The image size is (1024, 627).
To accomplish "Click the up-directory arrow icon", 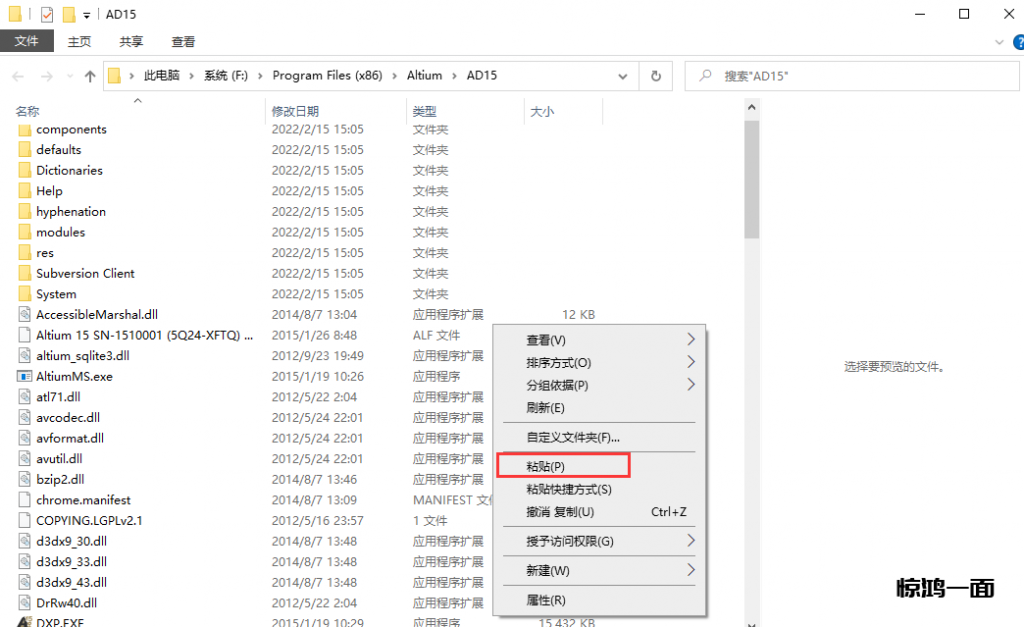I will [90, 76].
